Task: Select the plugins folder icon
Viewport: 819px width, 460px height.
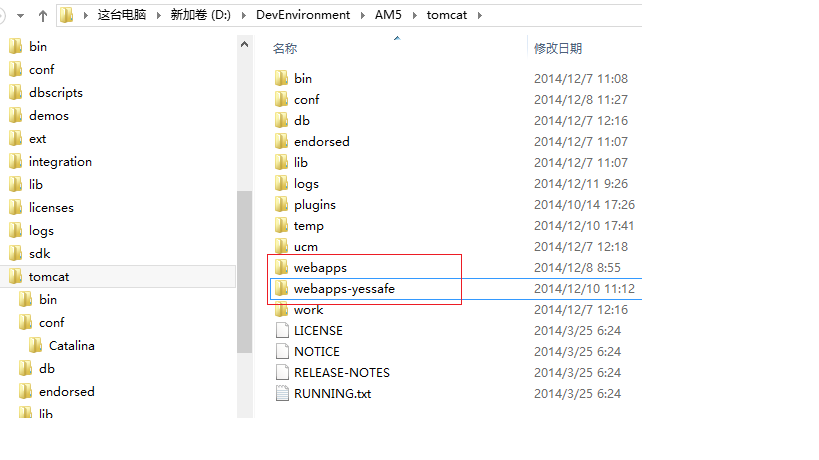Action: 282,205
